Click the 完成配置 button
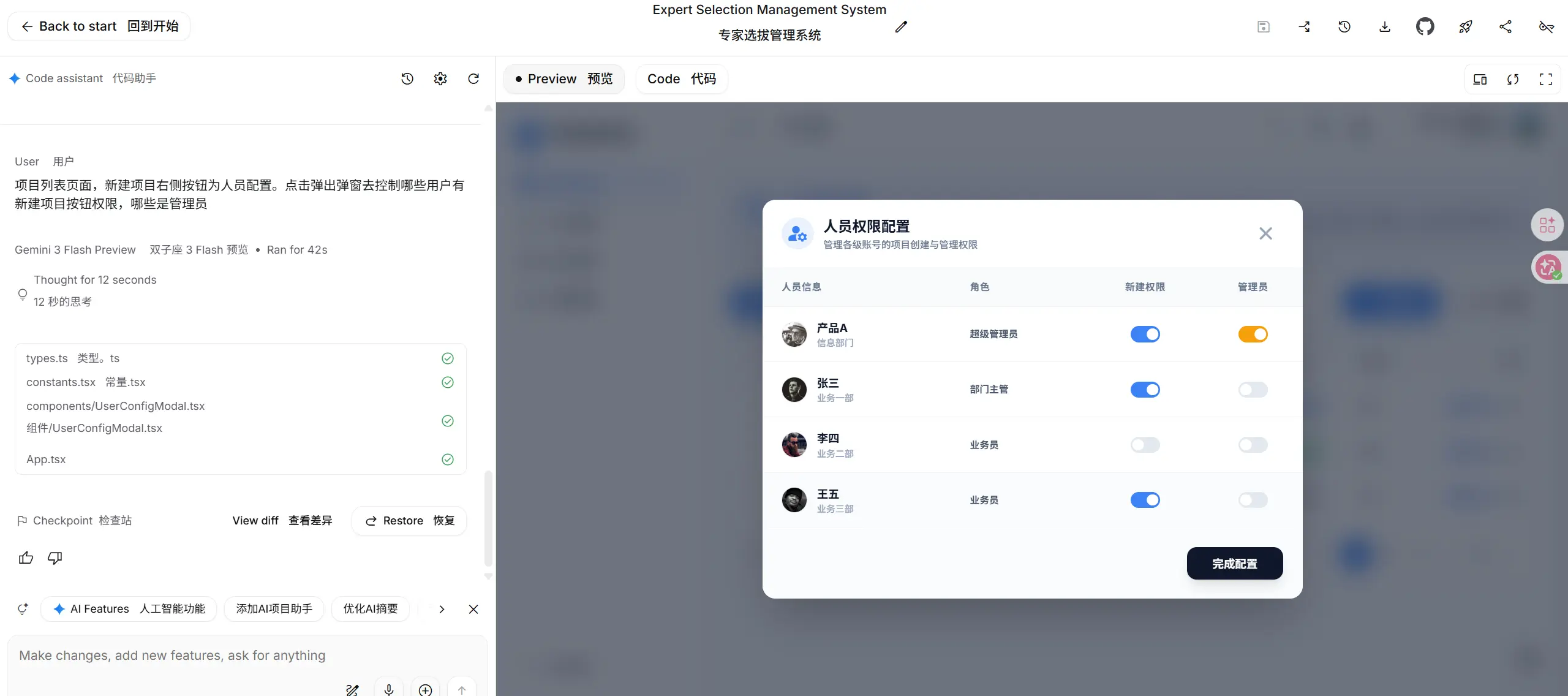Viewport: 1568px width, 696px height. click(x=1234, y=564)
